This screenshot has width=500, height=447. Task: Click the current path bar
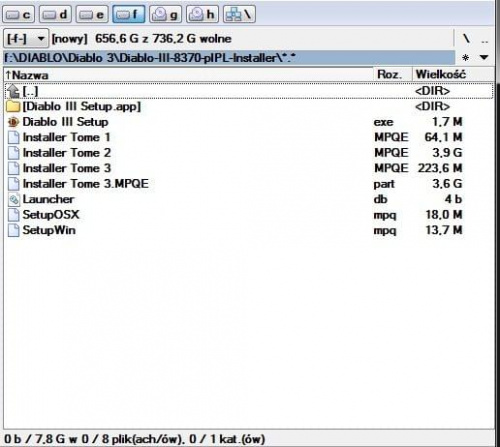tap(229, 58)
